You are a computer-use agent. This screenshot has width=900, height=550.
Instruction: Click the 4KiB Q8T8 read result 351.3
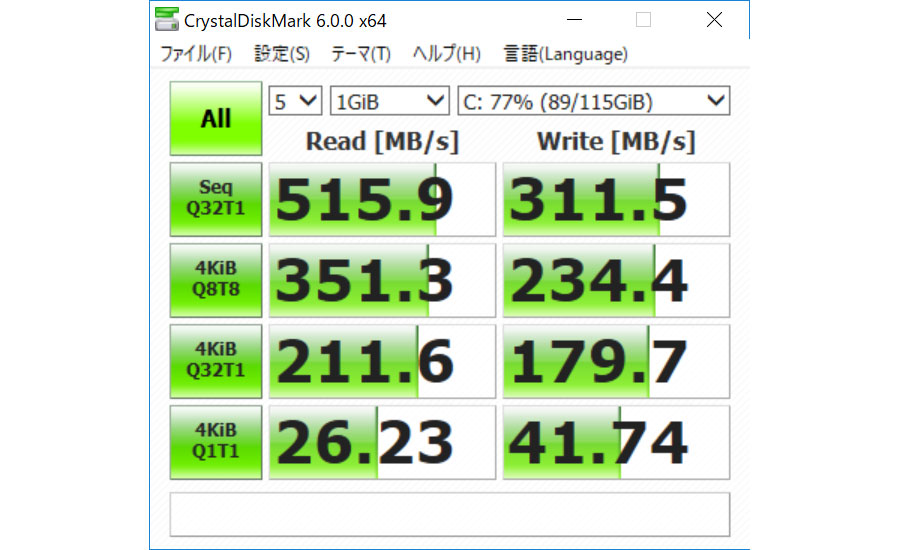tap(382, 280)
